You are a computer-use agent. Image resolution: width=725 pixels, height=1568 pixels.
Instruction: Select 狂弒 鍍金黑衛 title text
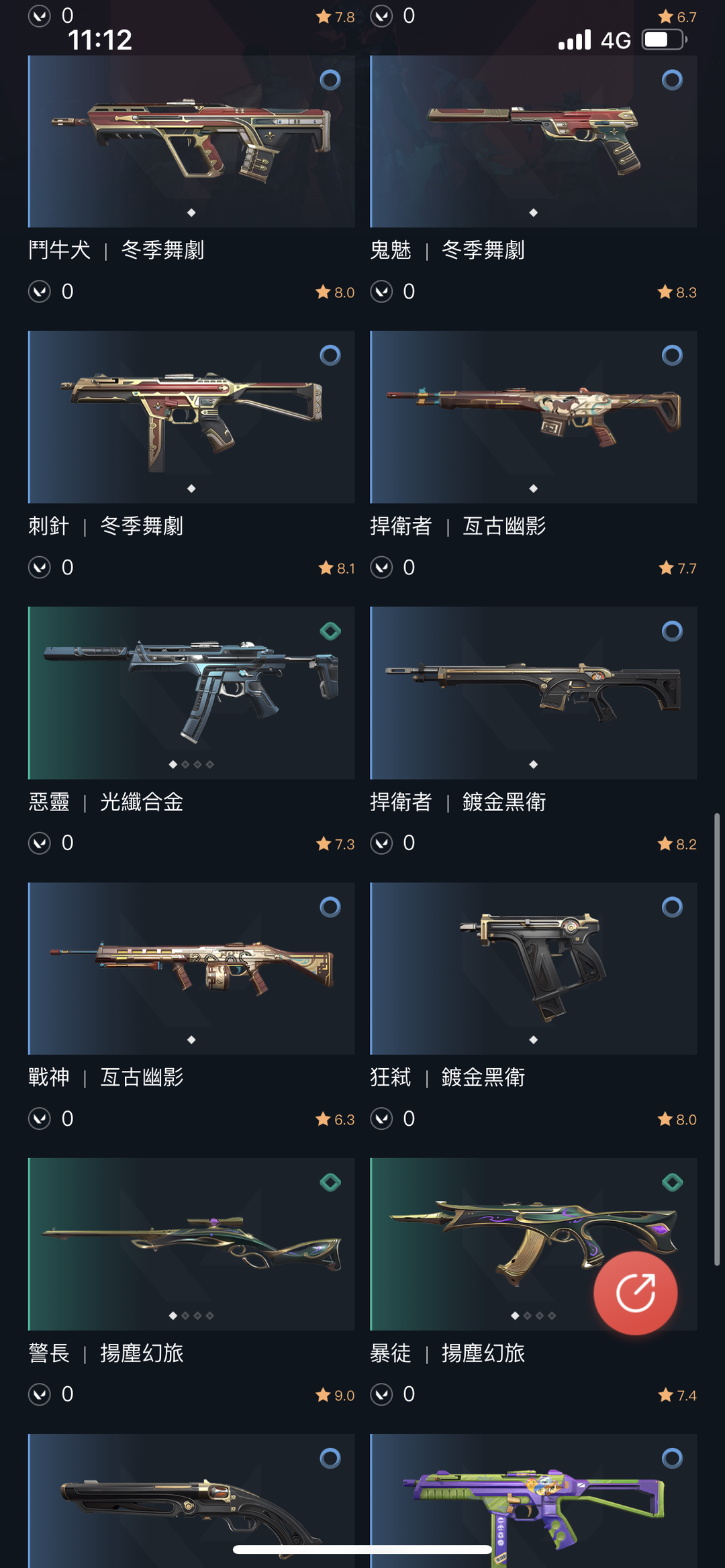click(447, 1078)
